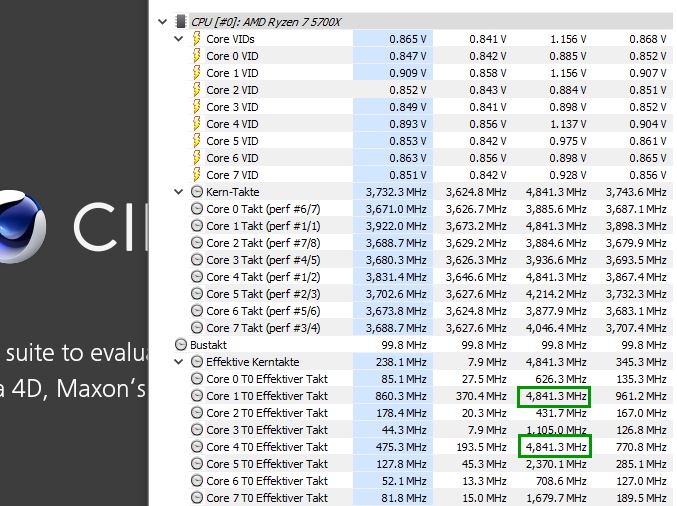The image size is (677, 506).
Task: Click the clock icon beside Kern-Takte
Action: pos(197,192)
